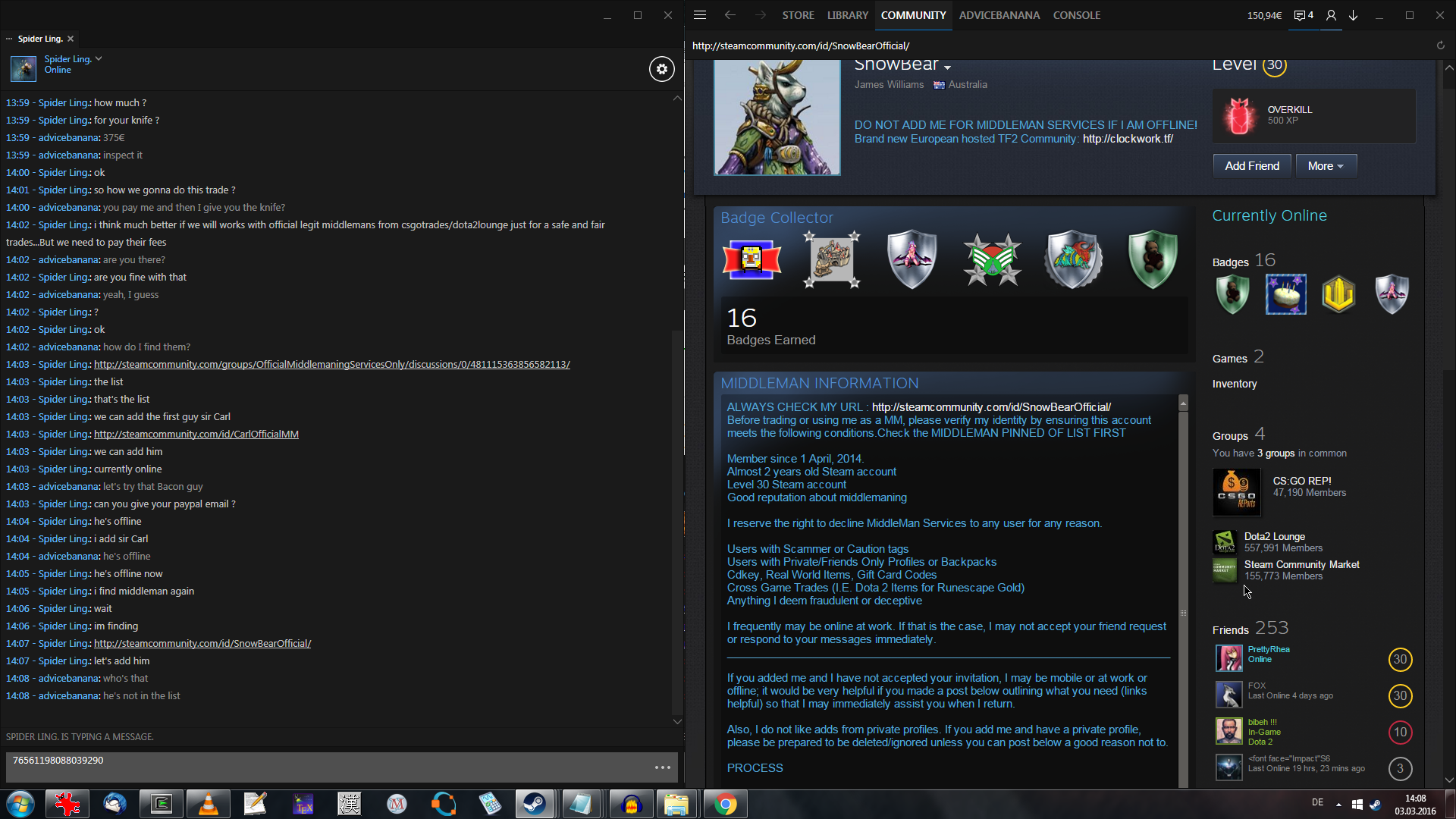The height and width of the screenshot is (819, 1456).
Task: Expand the More dropdown on profile
Action: (x=1325, y=166)
